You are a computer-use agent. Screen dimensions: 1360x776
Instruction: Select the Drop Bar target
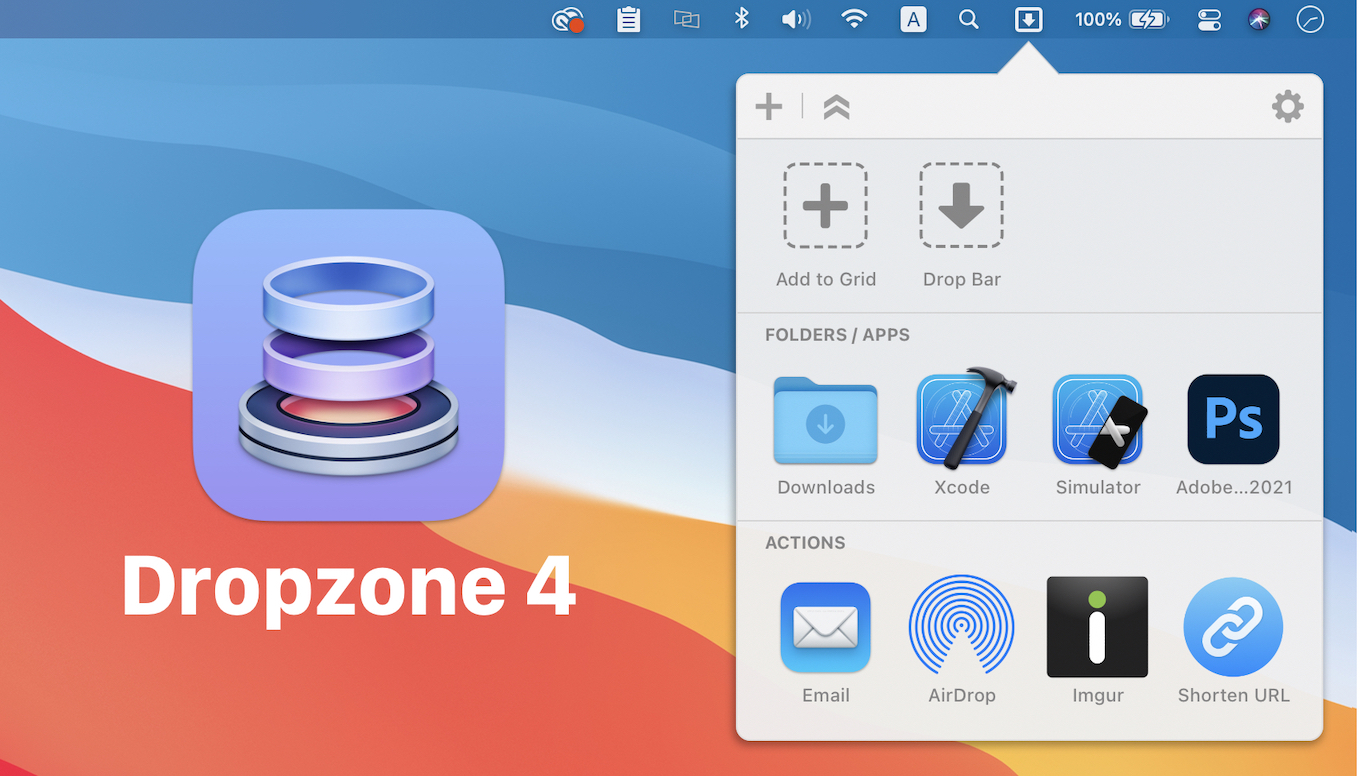coord(961,205)
